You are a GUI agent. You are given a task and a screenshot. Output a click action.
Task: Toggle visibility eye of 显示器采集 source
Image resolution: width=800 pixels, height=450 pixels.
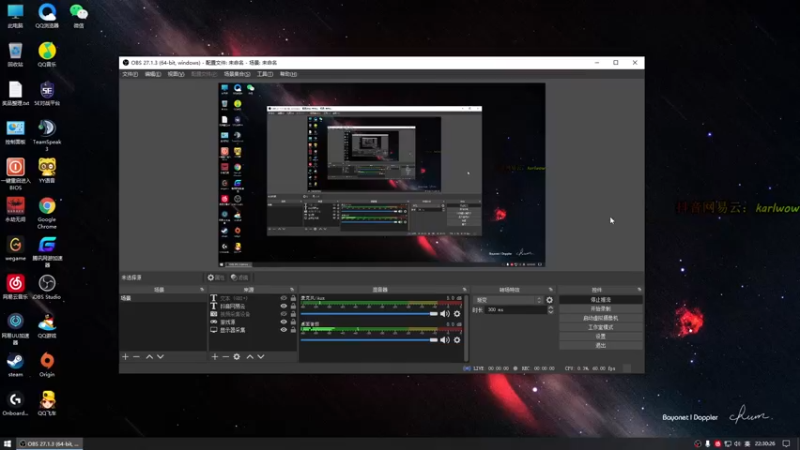click(284, 330)
